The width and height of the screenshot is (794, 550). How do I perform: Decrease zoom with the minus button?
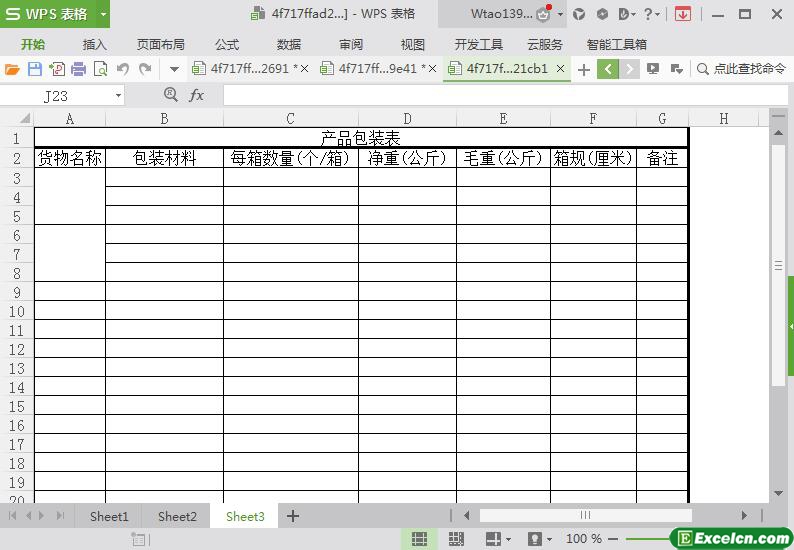click(x=613, y=539)
